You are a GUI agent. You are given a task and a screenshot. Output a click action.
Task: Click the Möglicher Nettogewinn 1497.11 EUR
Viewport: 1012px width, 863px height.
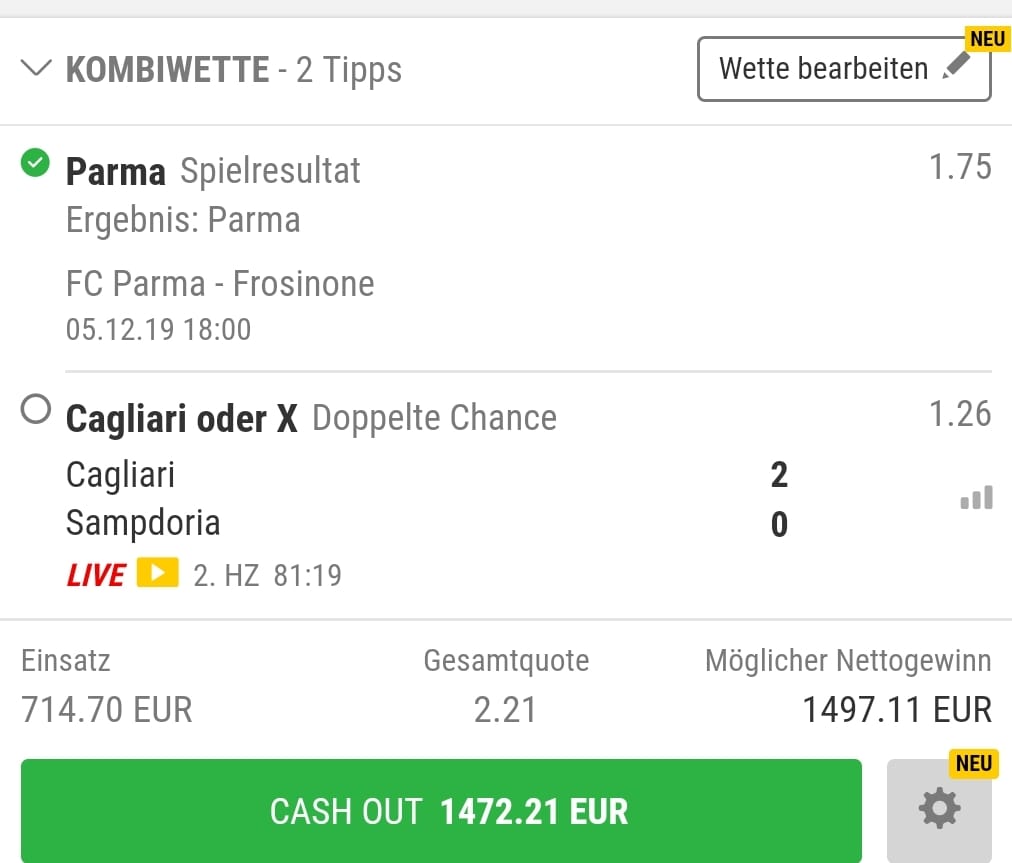click(896, 709)
